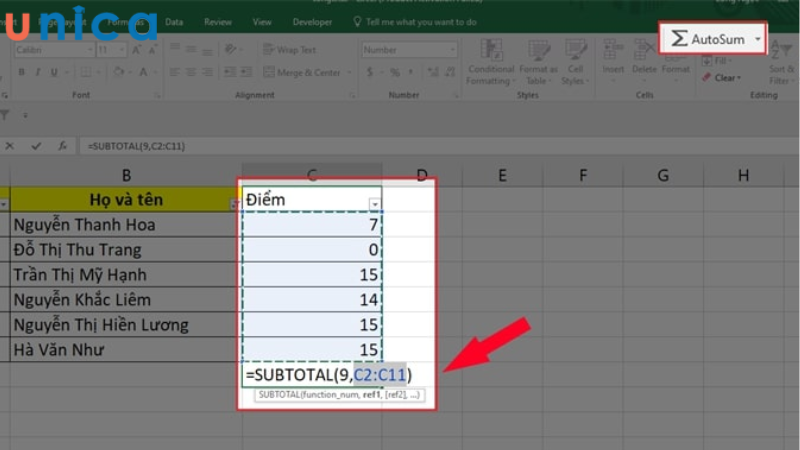The width and height of the screenshot is (800, 450).
Task: Toggle Italic formatting in Font group
Action: pos(38,73)
